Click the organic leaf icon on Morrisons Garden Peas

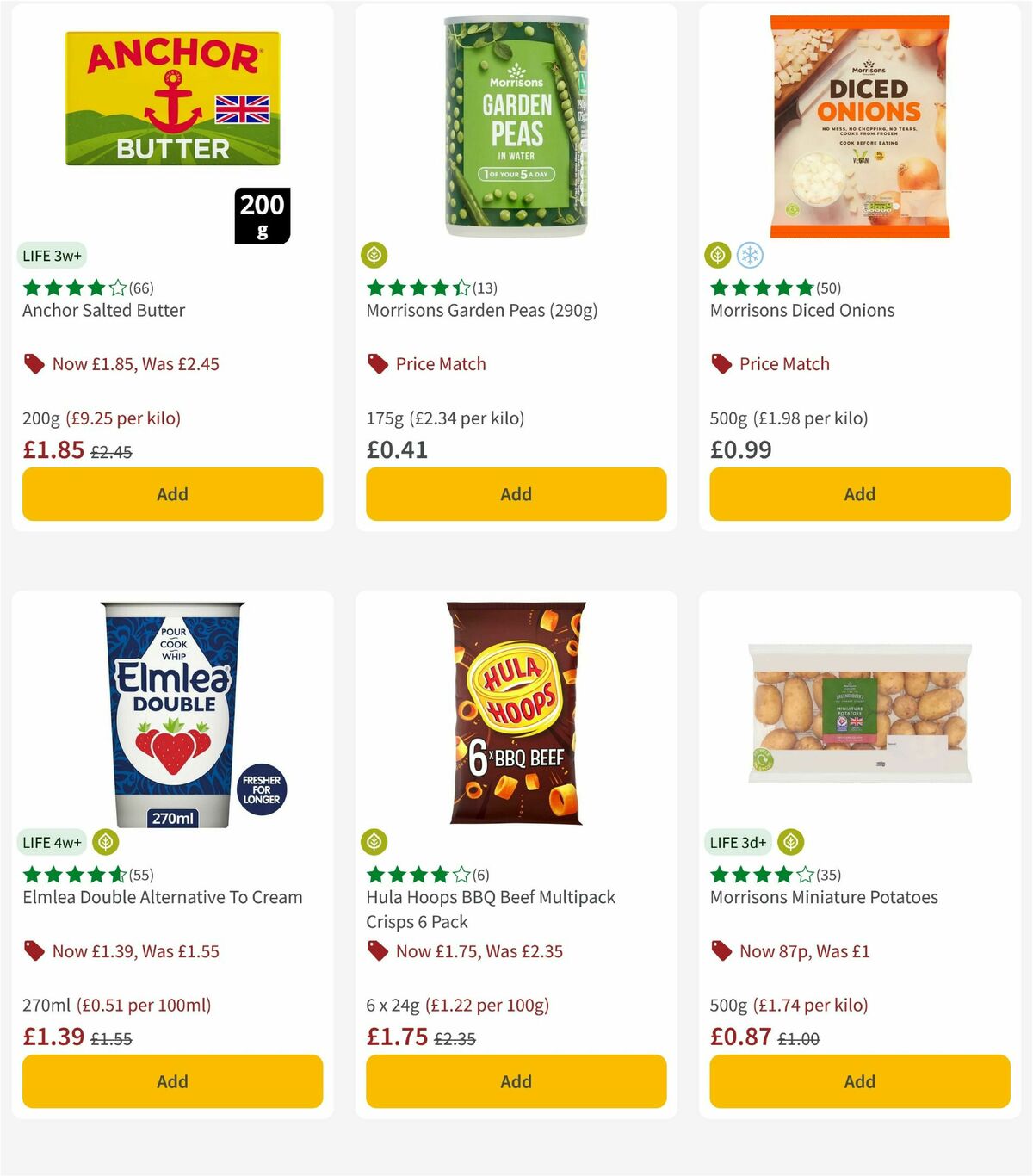pyautogui.click(x=374, y=255)
